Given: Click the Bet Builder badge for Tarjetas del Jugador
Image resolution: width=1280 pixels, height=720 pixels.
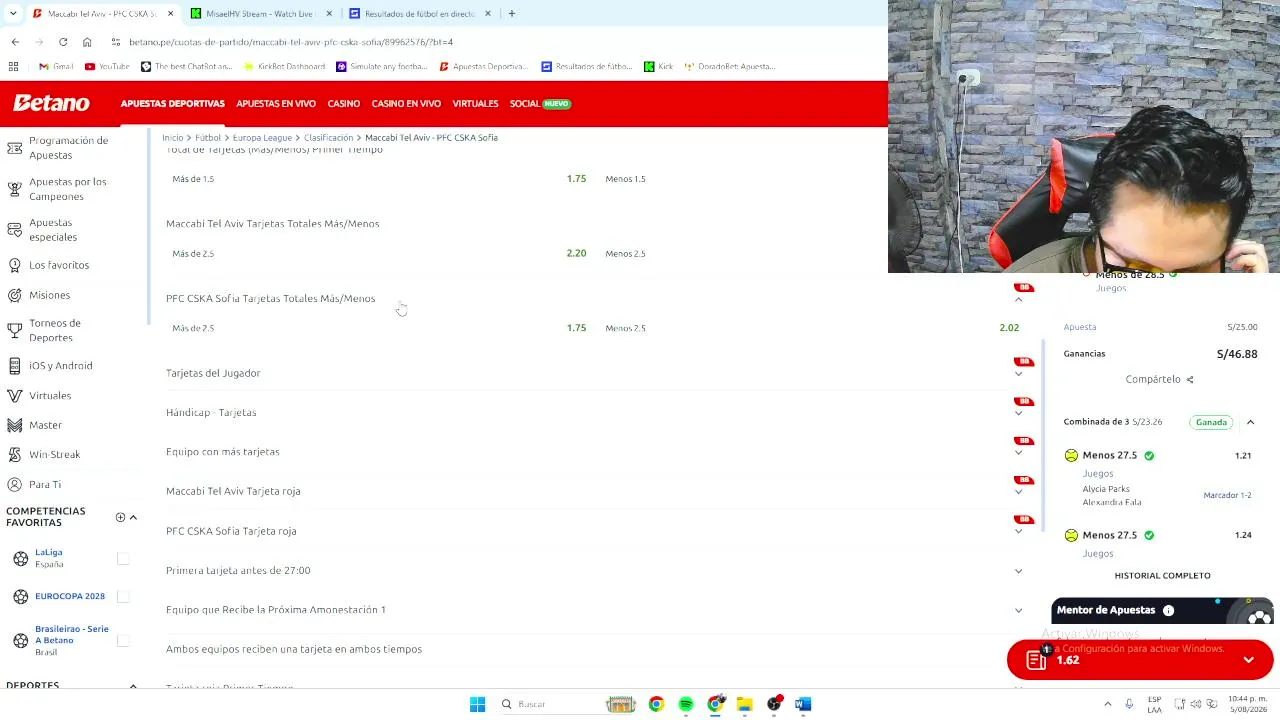Looking at the screenshot, I should click(1023, 361).
